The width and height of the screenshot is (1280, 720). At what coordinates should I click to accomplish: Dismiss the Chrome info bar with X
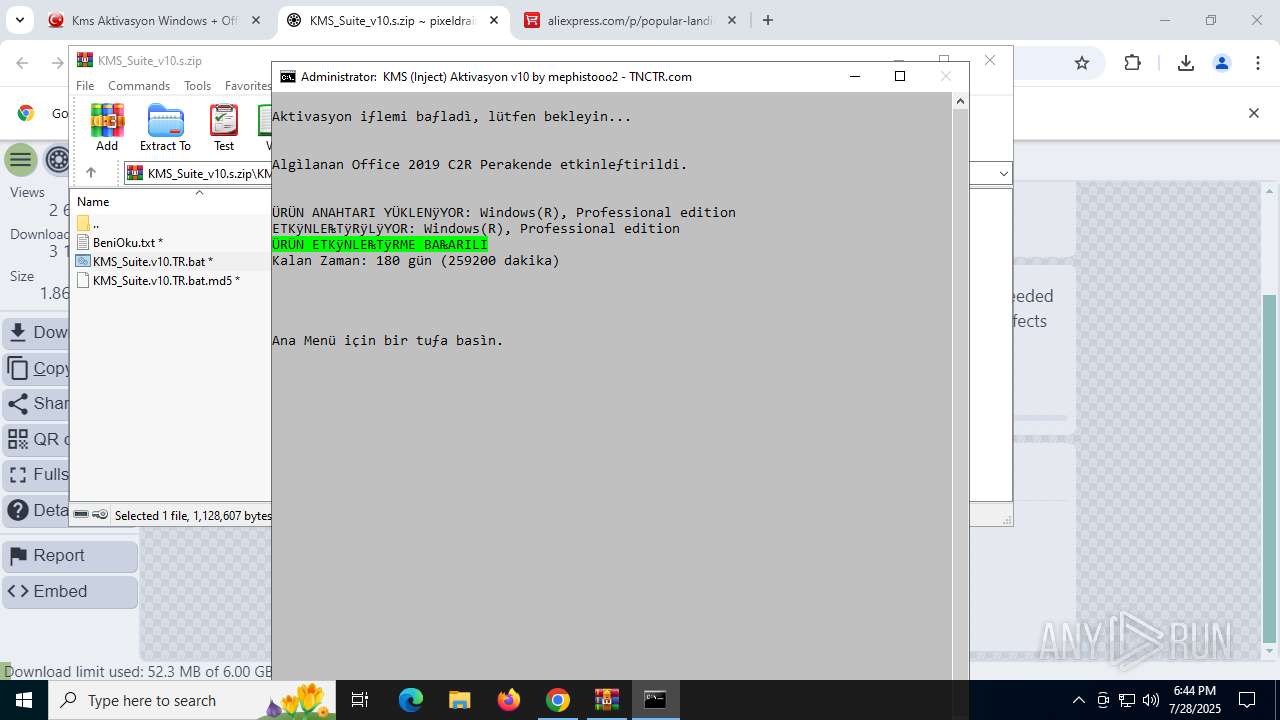click(x=1253, y=113)
